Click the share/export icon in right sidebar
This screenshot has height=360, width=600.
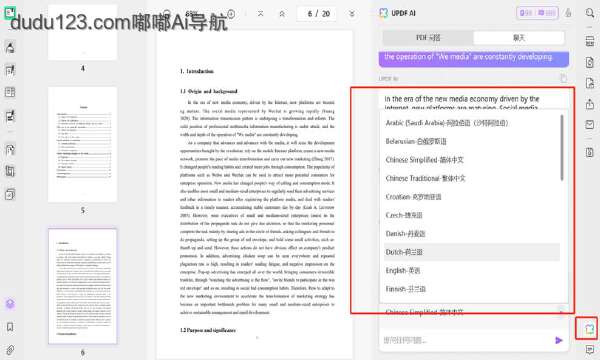coord(590,104)
